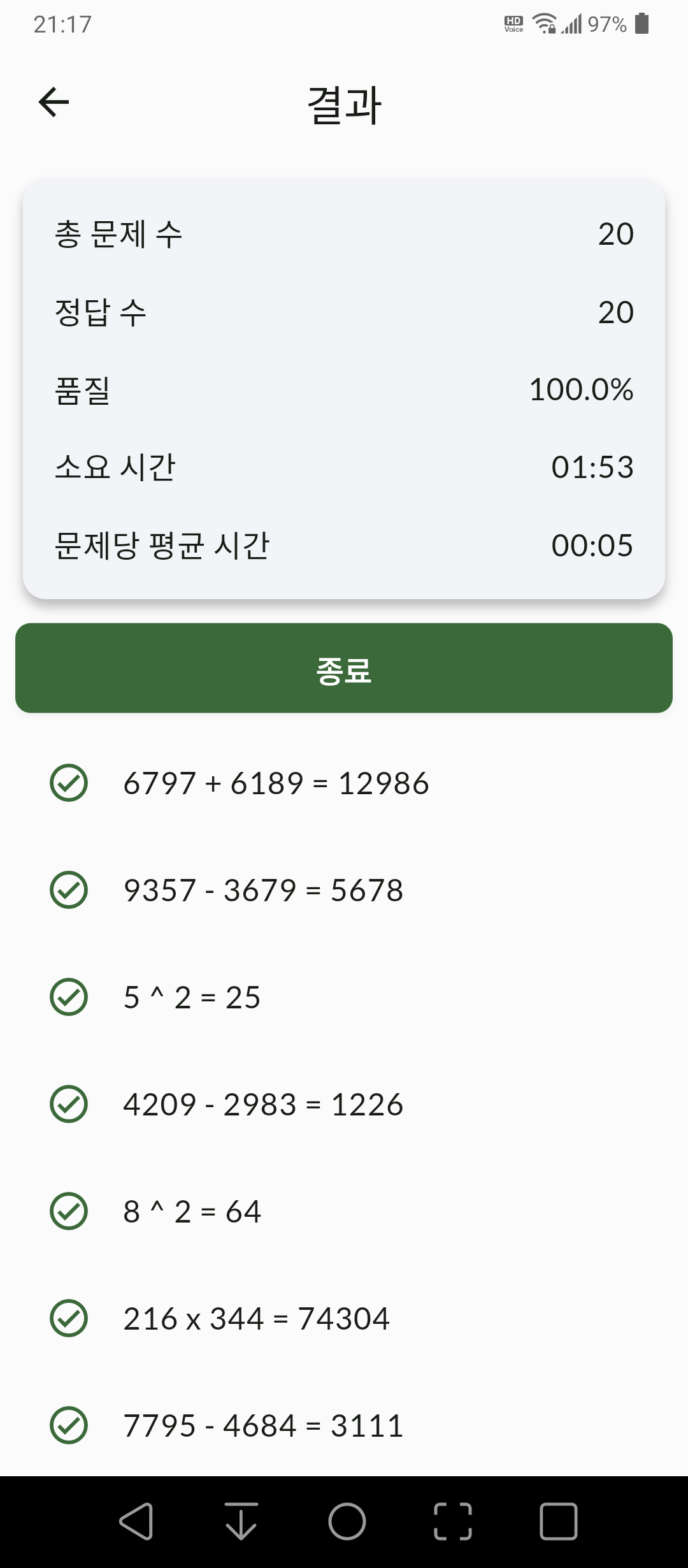Tap the 총 문제 수 row
Viewport: 688px width, 1568px height.
(344, 234)
